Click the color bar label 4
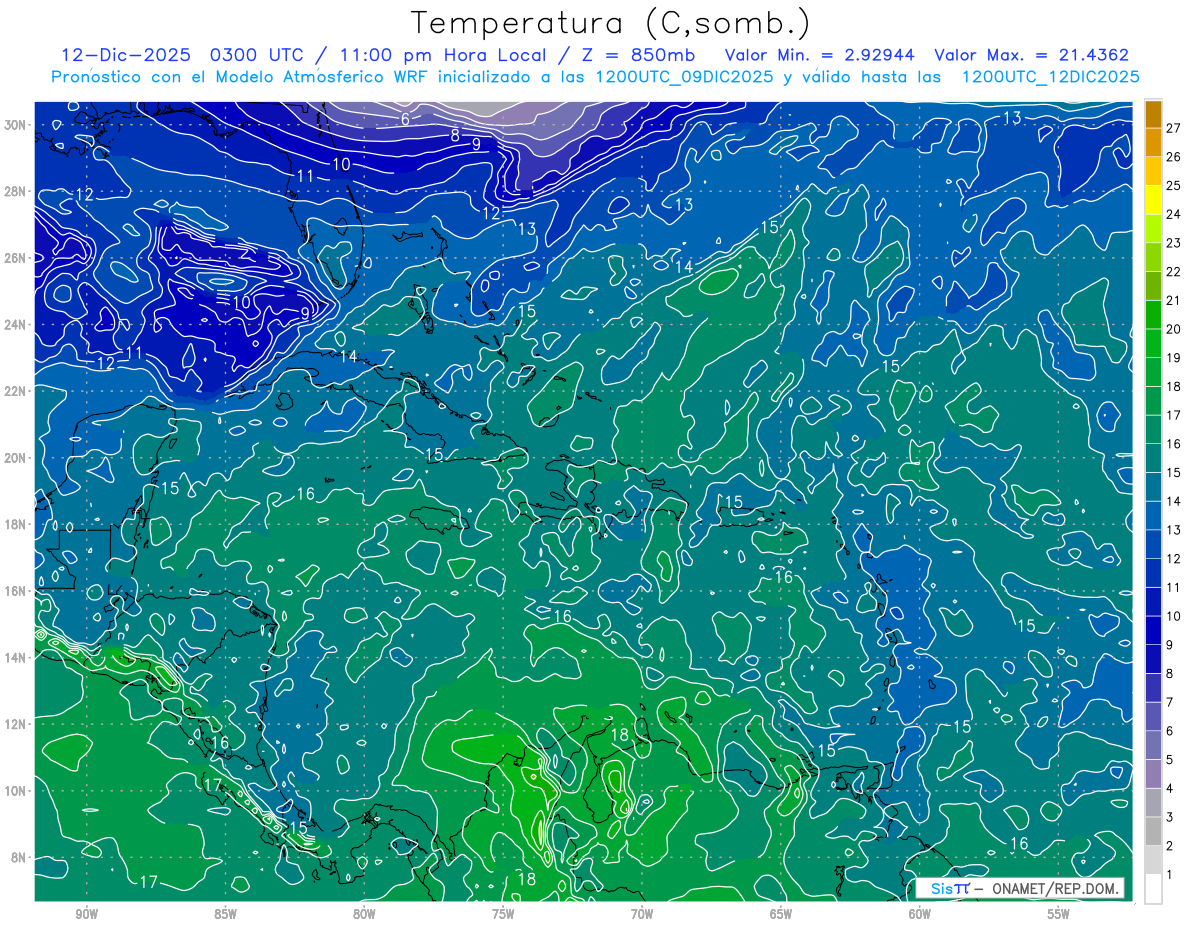 coord(1170,789)
